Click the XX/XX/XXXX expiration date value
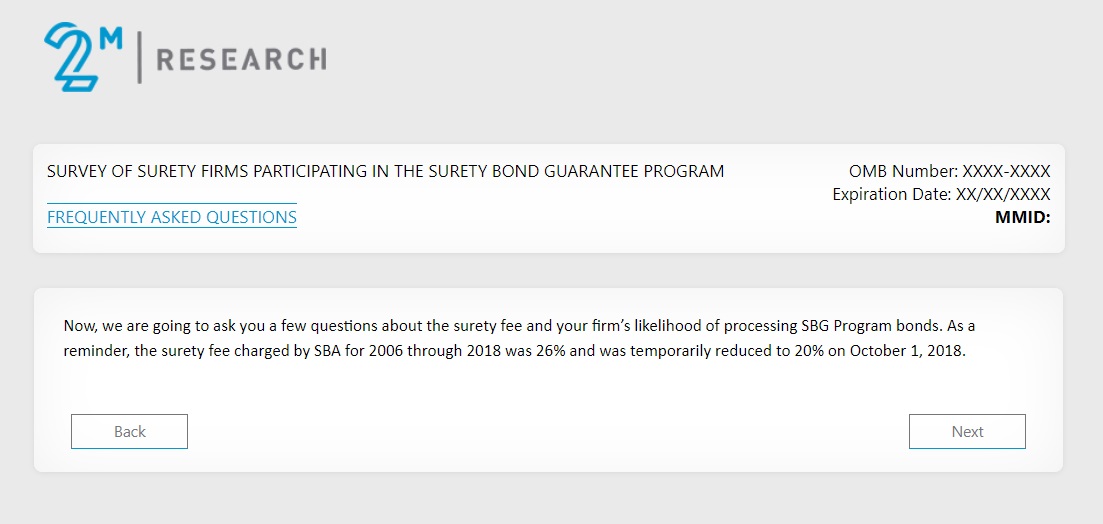Viewport: 1103px width, 524px height. click(1003, 194)
